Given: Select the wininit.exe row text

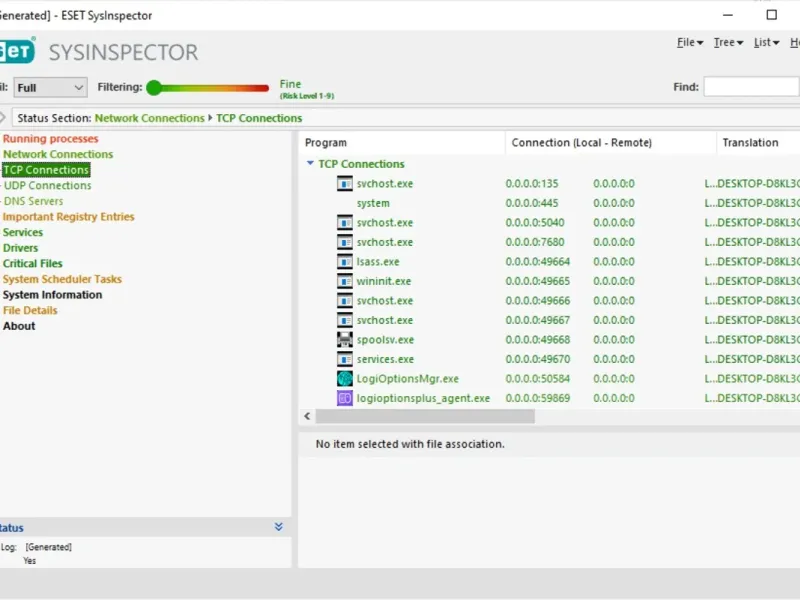Looking at the screenshot, I should pyautogui.click(x=384, y=281).
